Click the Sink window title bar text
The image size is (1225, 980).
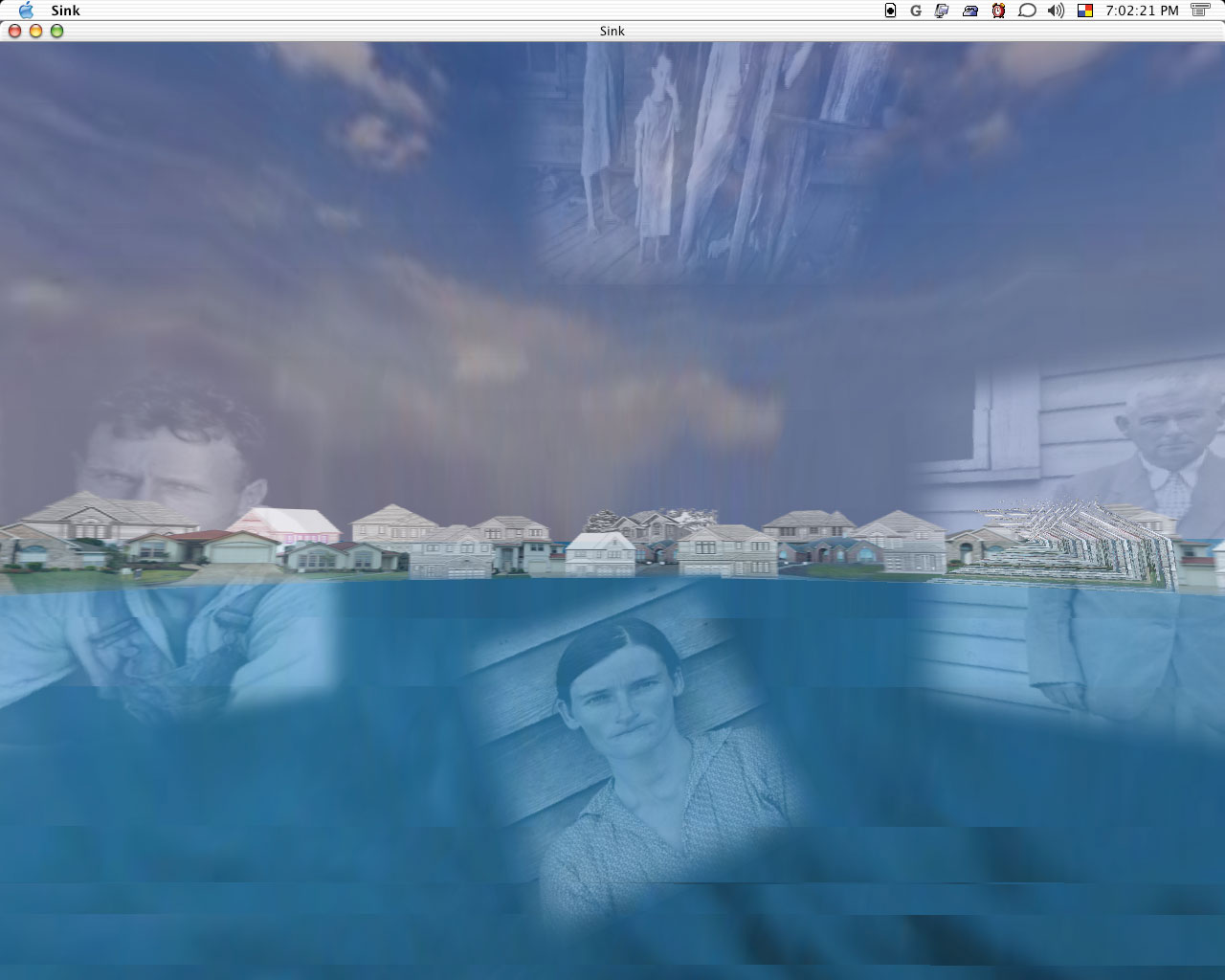[x=612, y=31]
